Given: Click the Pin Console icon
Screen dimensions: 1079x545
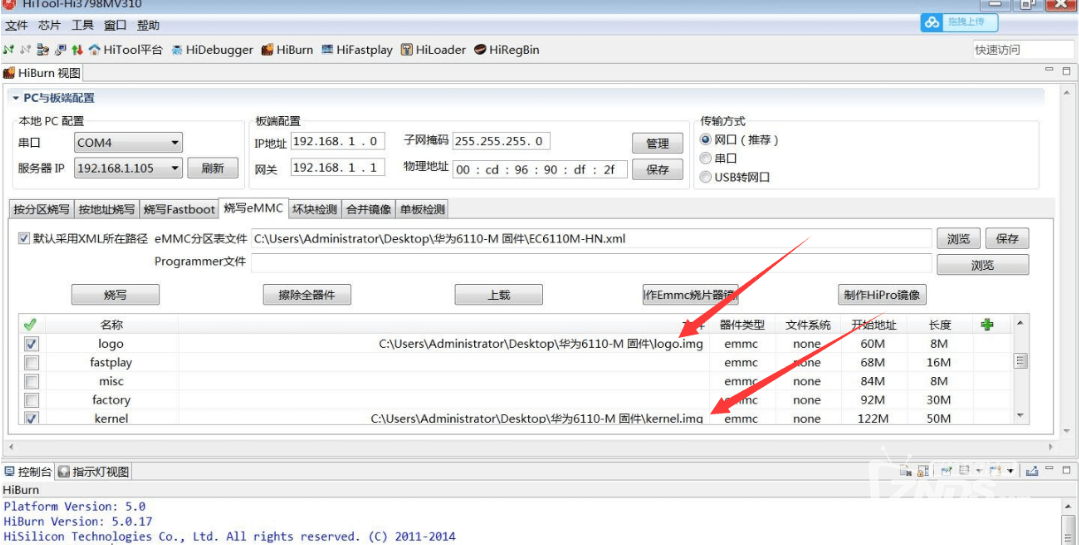Looking at the screenshot, I should 947,471.
